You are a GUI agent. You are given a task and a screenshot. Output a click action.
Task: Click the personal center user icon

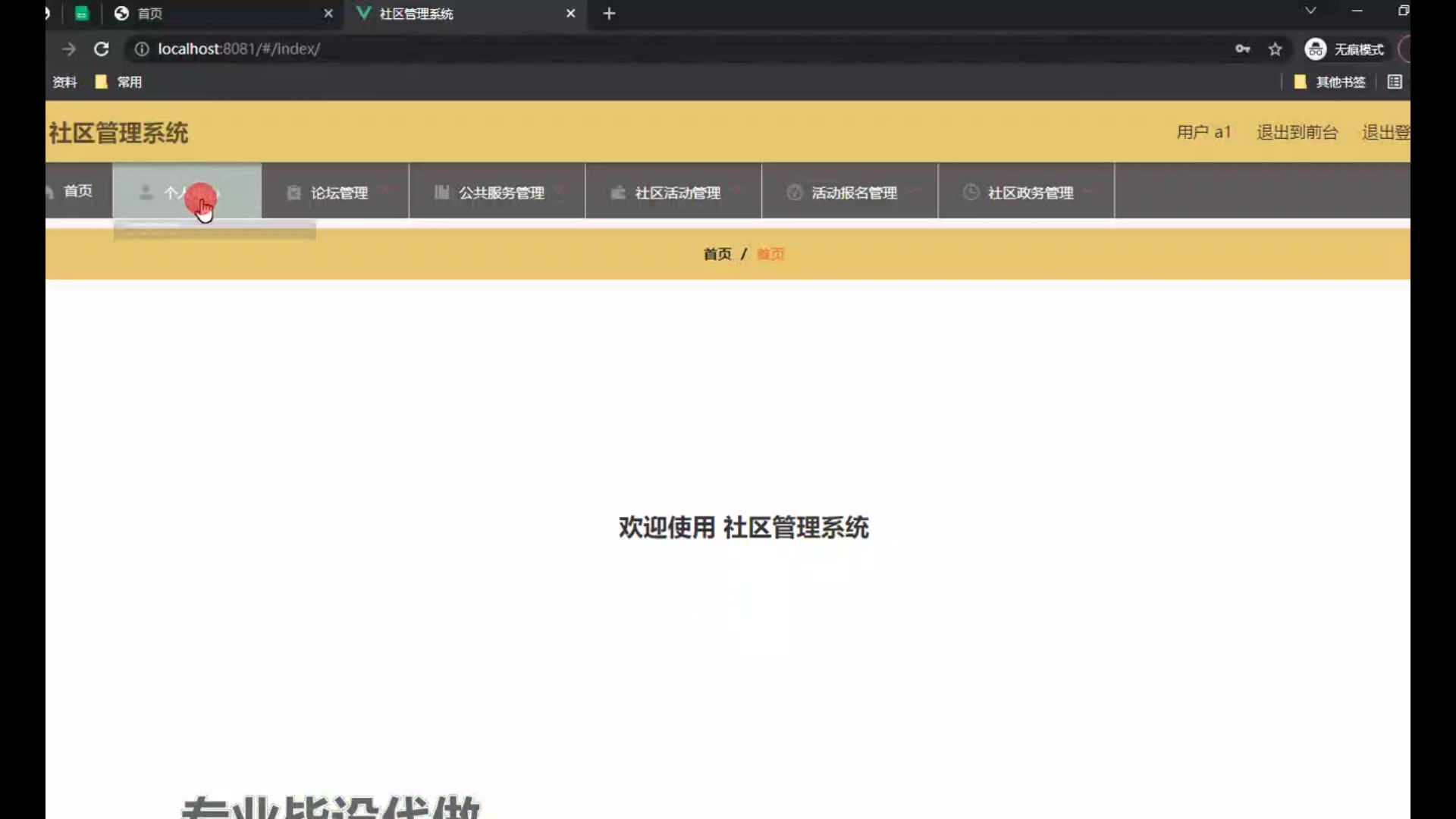point(146,193)
